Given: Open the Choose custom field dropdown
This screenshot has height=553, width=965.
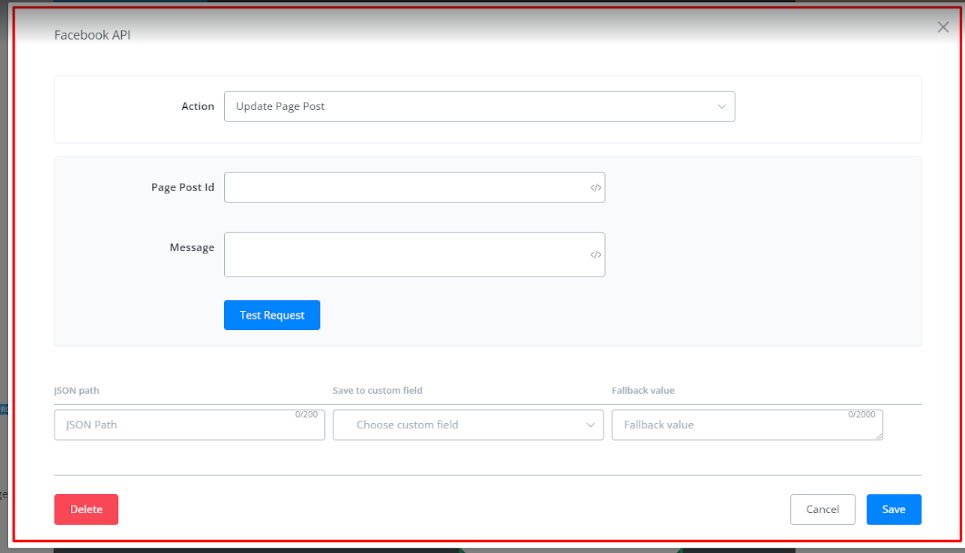Looking at the screenshot, I should [x=467, y=425].
